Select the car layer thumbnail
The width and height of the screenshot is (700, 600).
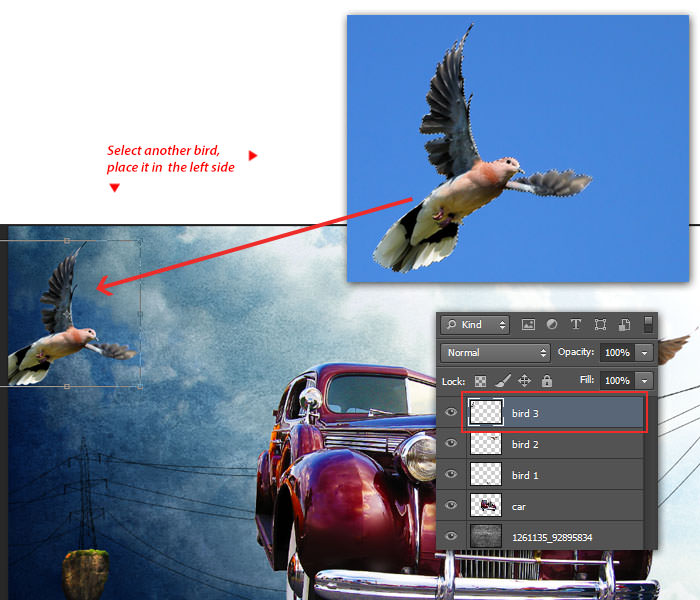[x=486, y=505]
